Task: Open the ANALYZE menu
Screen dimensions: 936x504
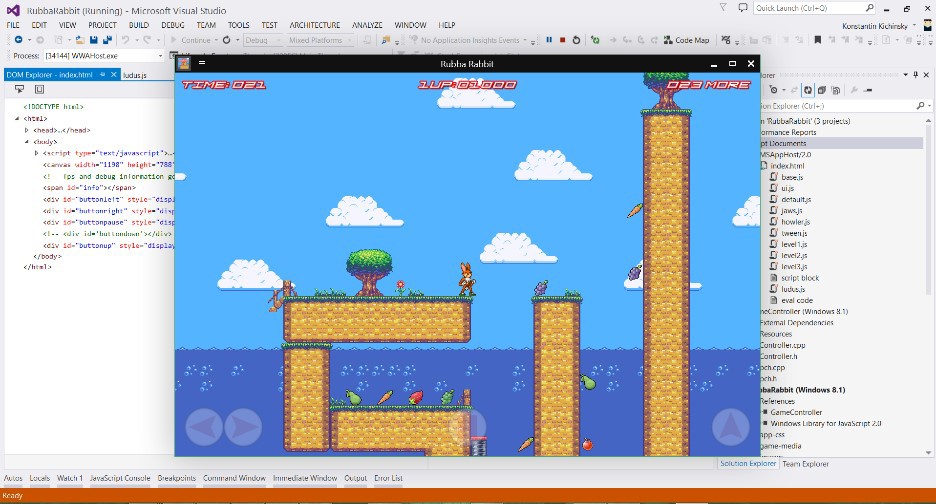Action: click(367, 25)
